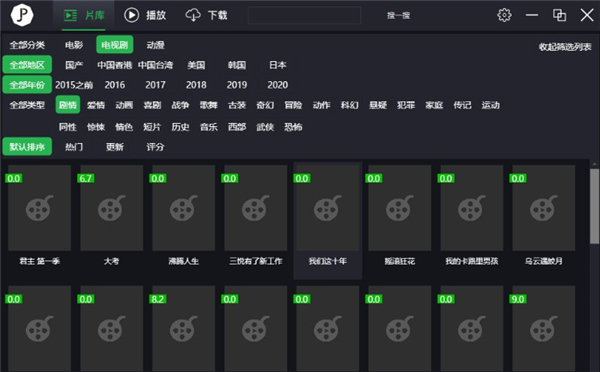Open 三悦有了新工作 poster thumbnail
This screenshot has height=372, width=600.
click(x=256, y=208)
